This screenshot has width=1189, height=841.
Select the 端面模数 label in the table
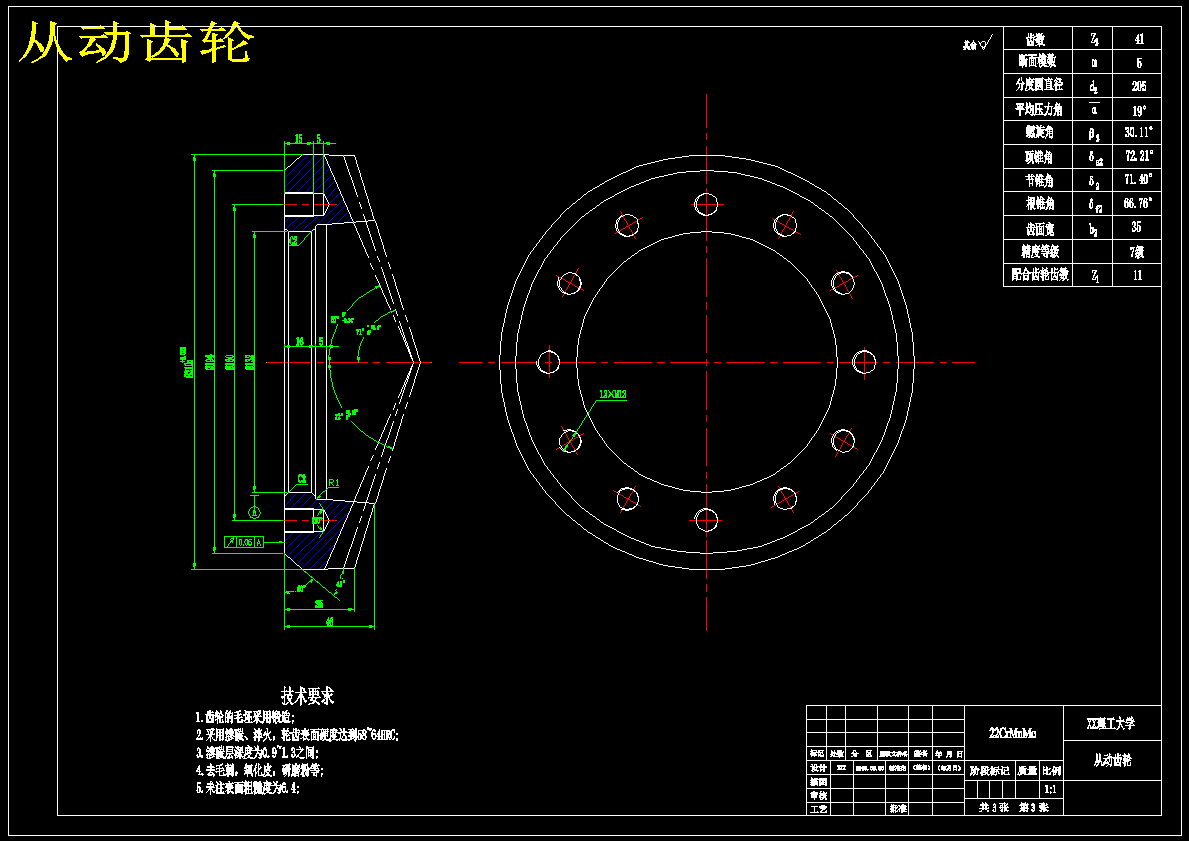click(1037, 61)
